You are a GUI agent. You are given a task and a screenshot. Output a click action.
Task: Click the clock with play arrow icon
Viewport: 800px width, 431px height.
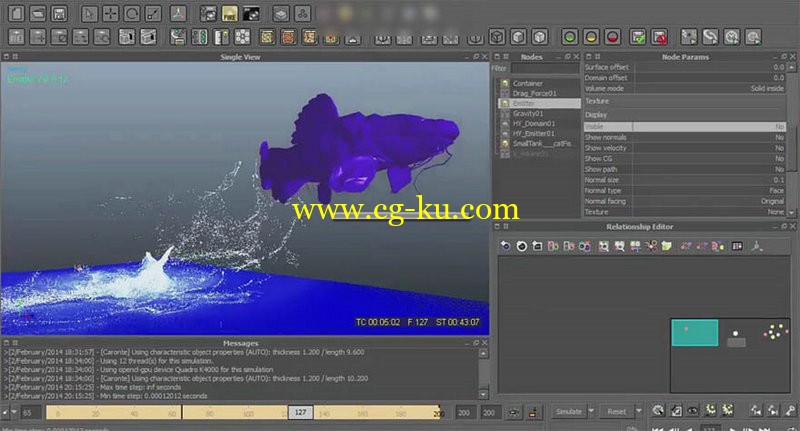pos(732,37)
